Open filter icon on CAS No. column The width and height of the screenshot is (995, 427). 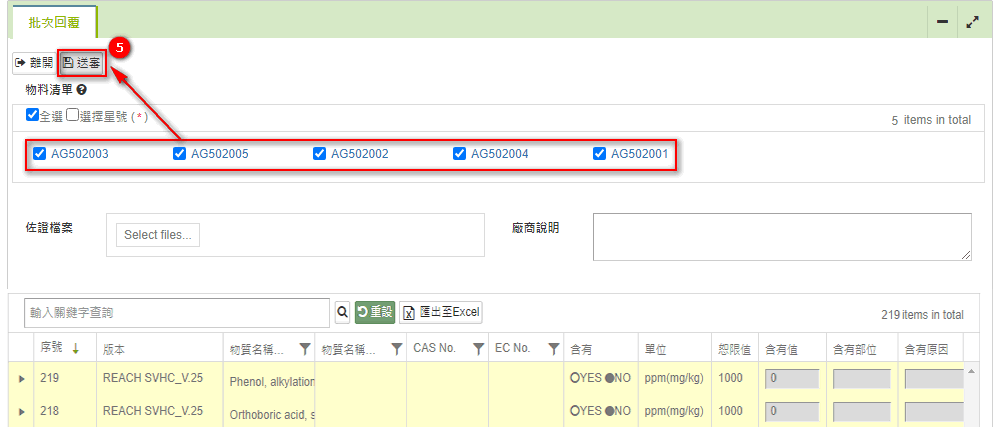coord(476,349)
